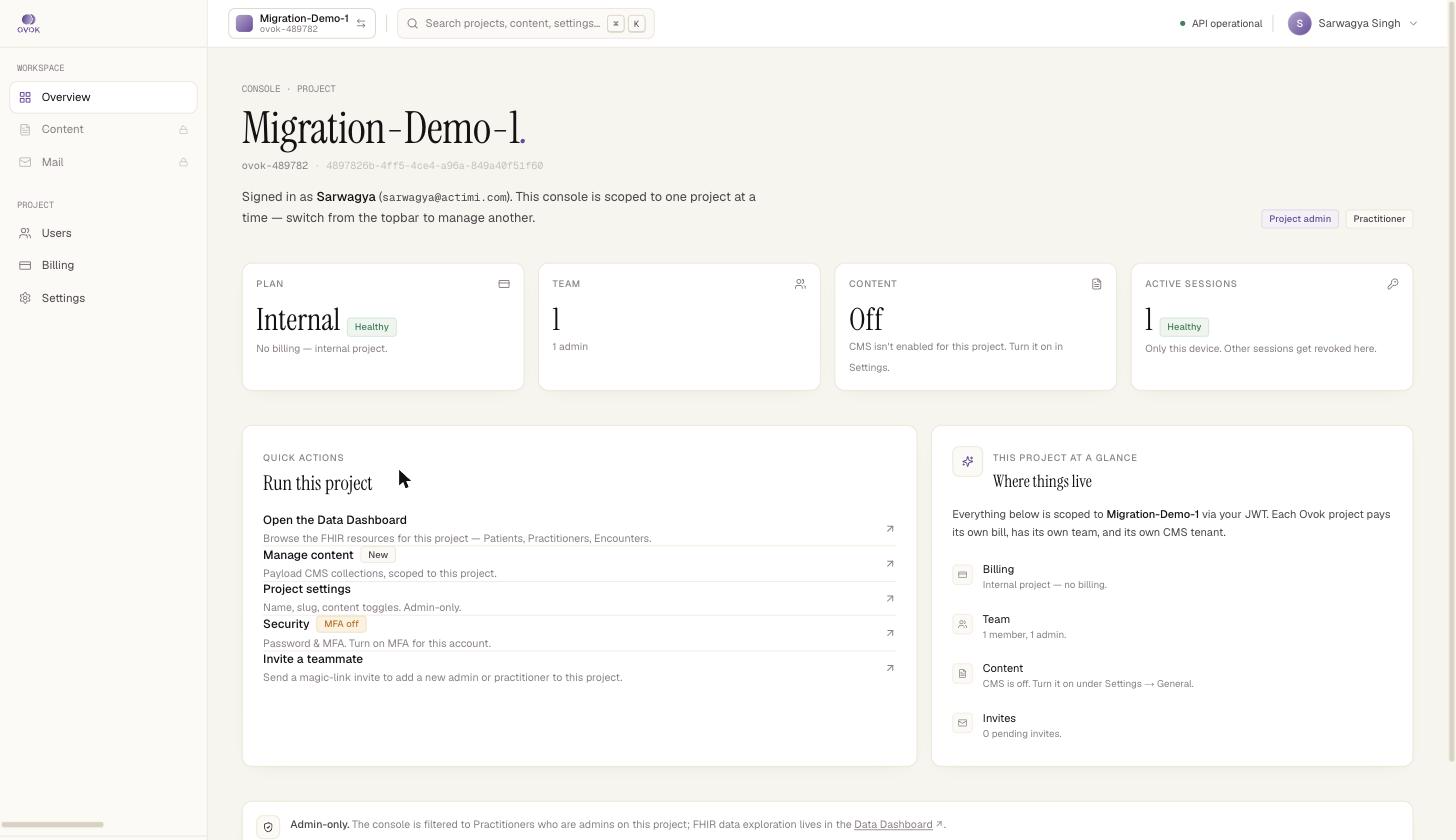Click the people icon on Team card
The image size is (1456, 840).
point(800,284)
